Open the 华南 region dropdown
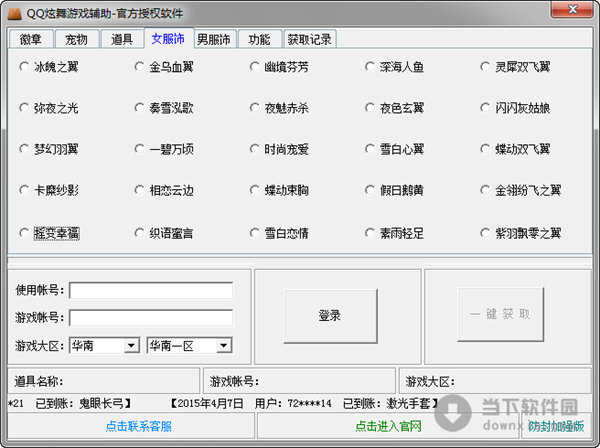The height and width of the screenshot is (448, 600). (x=104, y=345)
